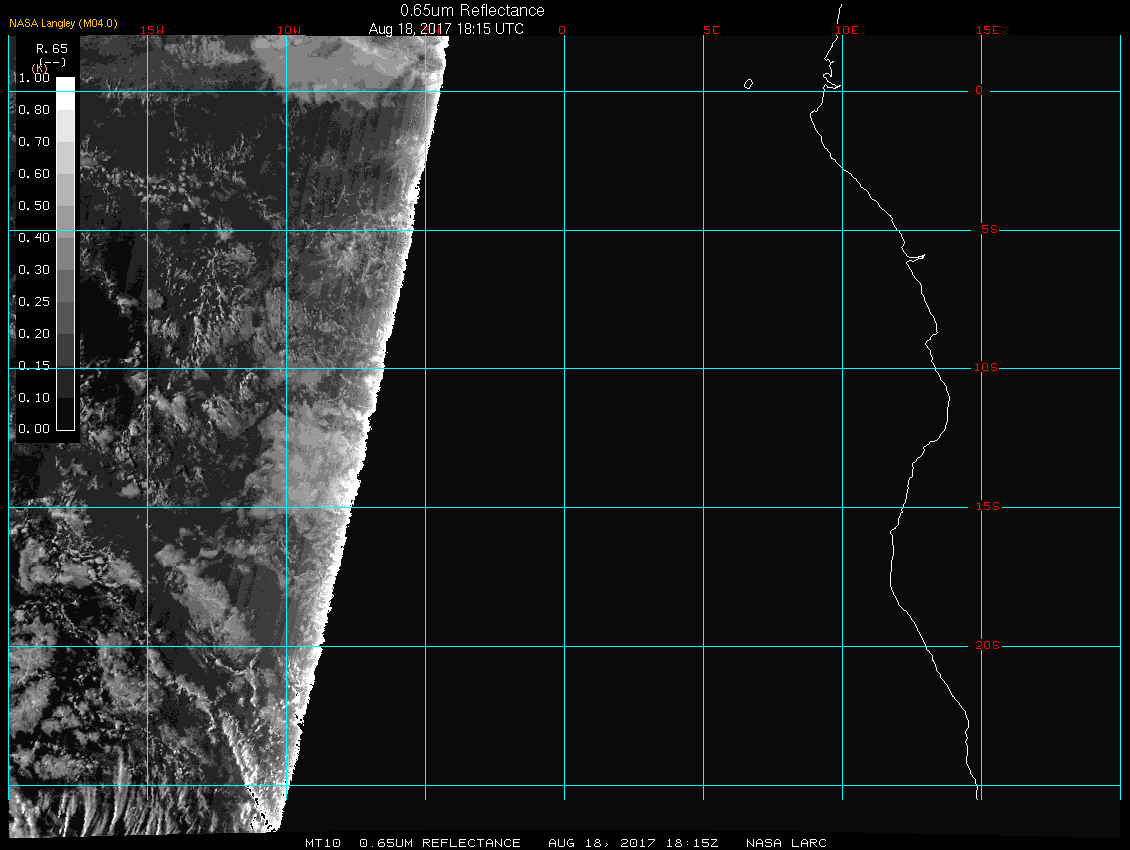Click the '15W' longitude label
Screen dimensions: 1130x850
coord(152,30)
